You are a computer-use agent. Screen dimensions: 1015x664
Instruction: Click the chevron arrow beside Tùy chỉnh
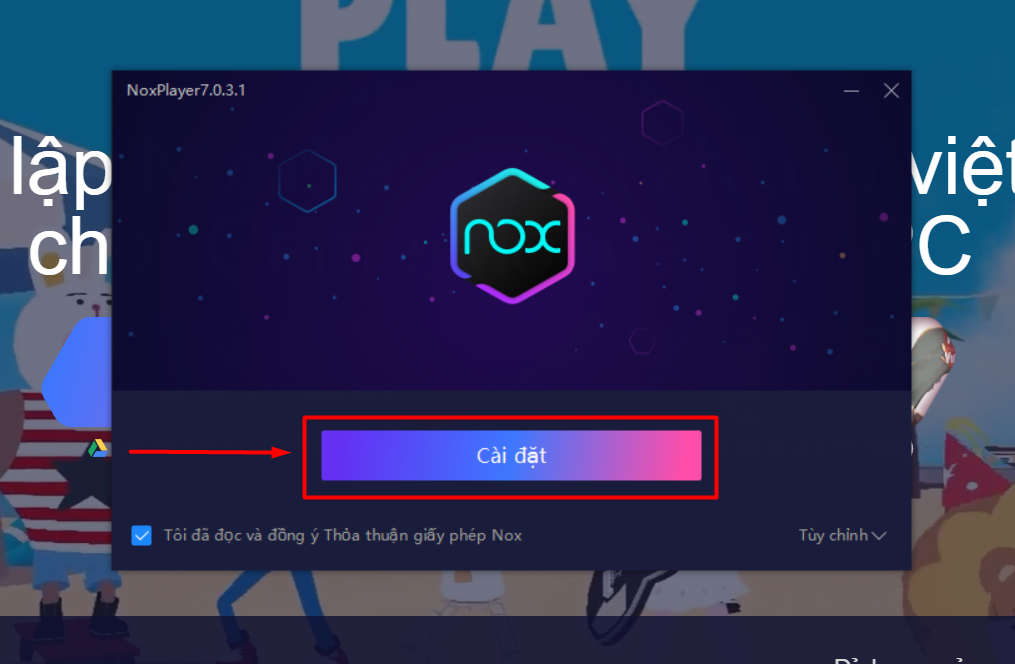(878, 536)
